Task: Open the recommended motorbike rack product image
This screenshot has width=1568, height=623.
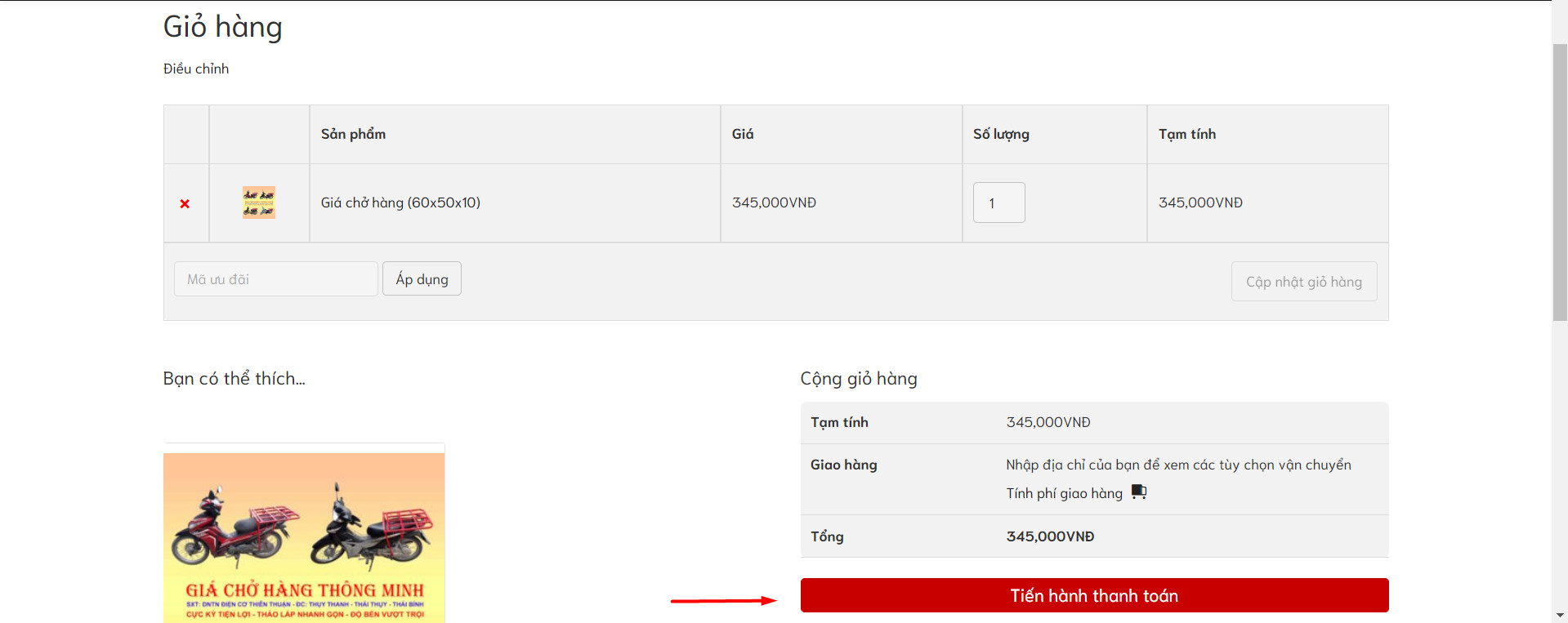Action: pyautogui.click(x=304, y=536)
